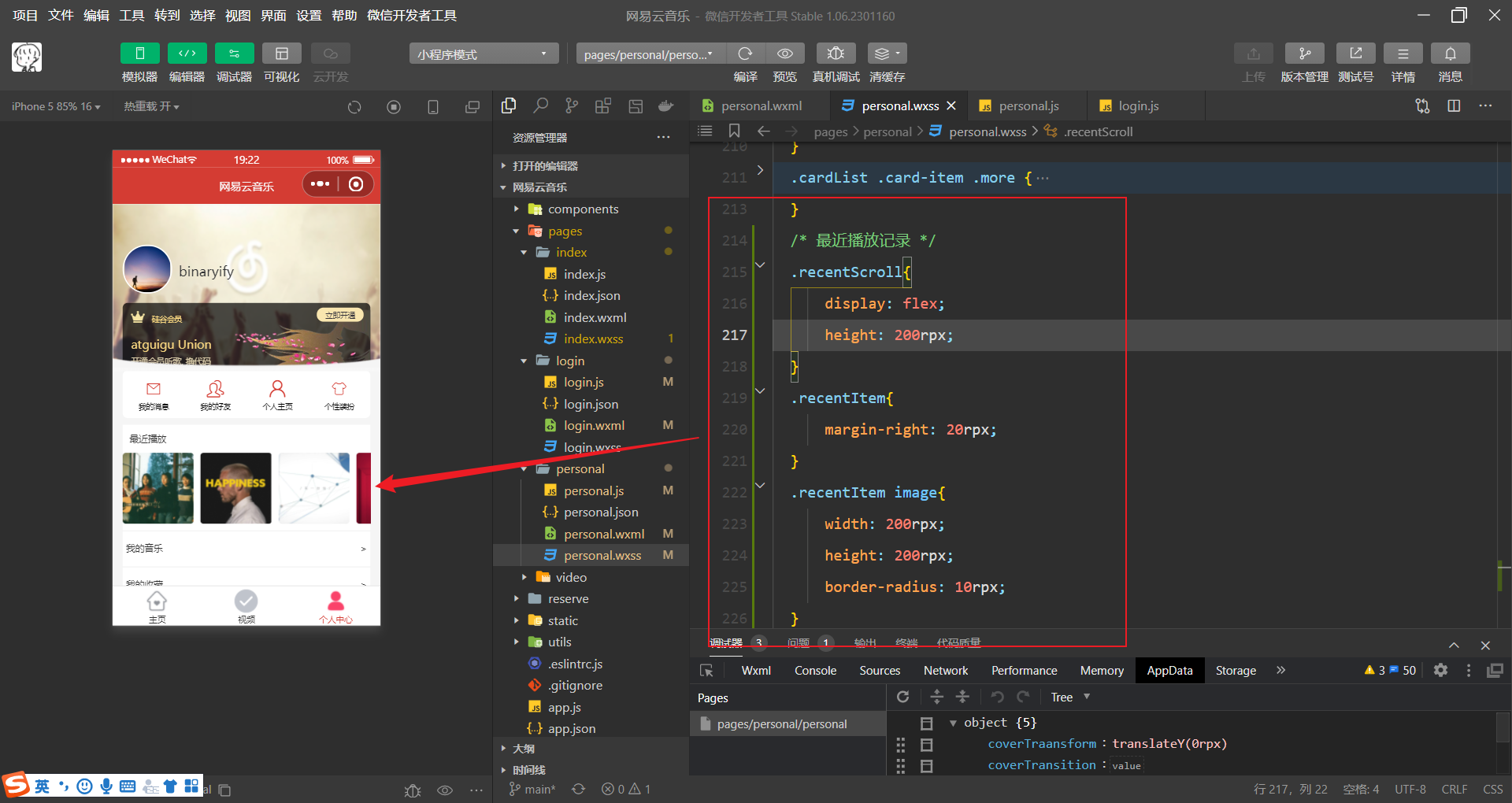Image resolution: width=1512 pixels, height=803 pixels.
Task: Click the messages bell icon
Action: point(1450,54)
